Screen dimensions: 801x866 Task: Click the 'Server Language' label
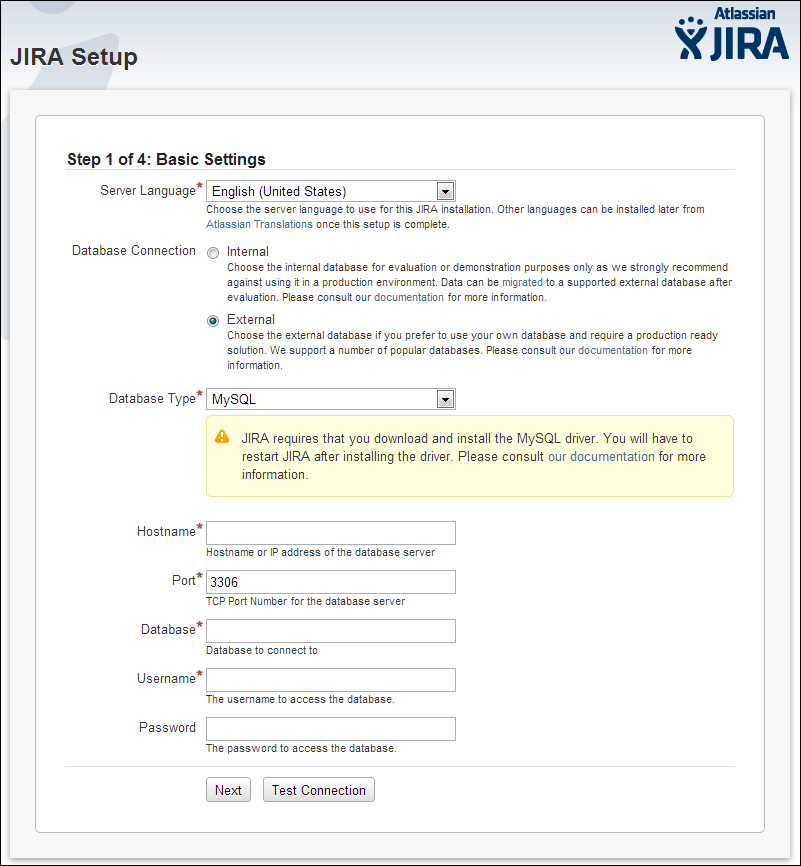click(x=148, y=191)
